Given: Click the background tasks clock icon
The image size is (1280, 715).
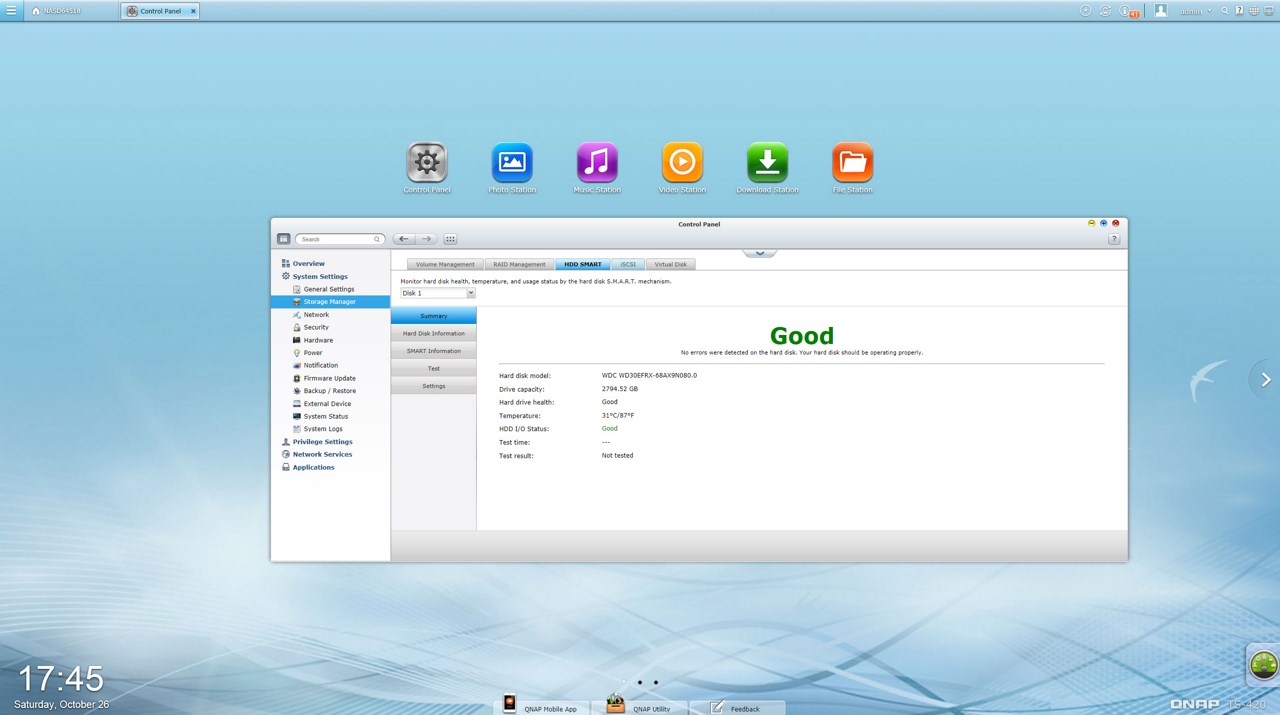Looking at the screenshot, I should [x=1086, y=11].
